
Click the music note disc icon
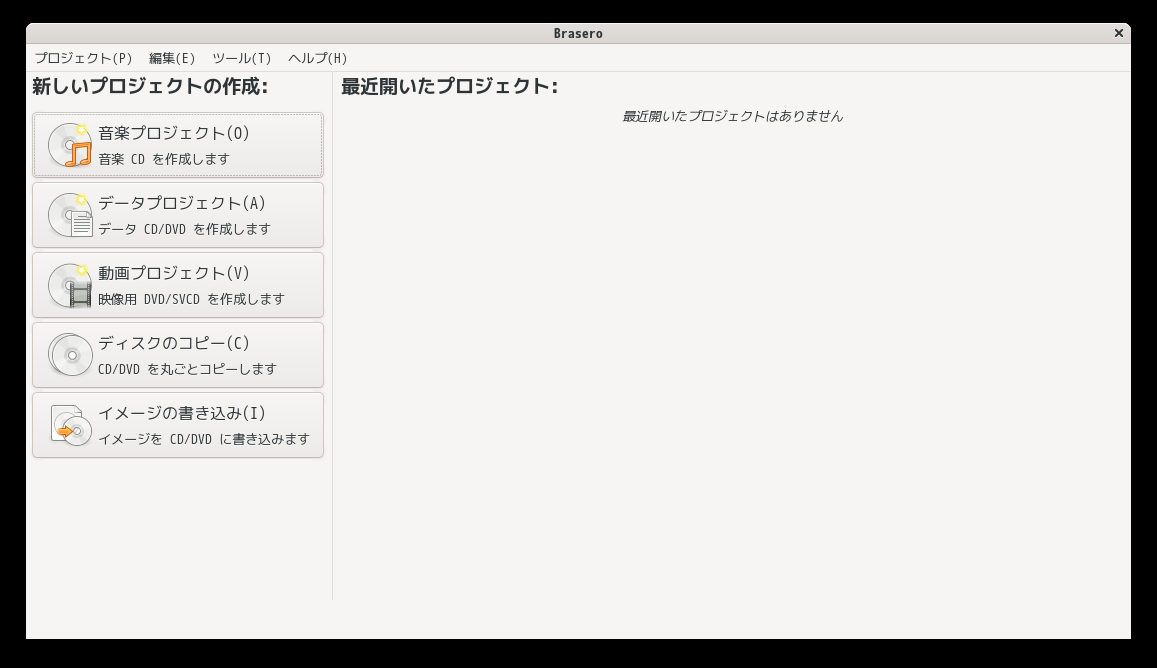pyautogui.click(x=70, y=145)
